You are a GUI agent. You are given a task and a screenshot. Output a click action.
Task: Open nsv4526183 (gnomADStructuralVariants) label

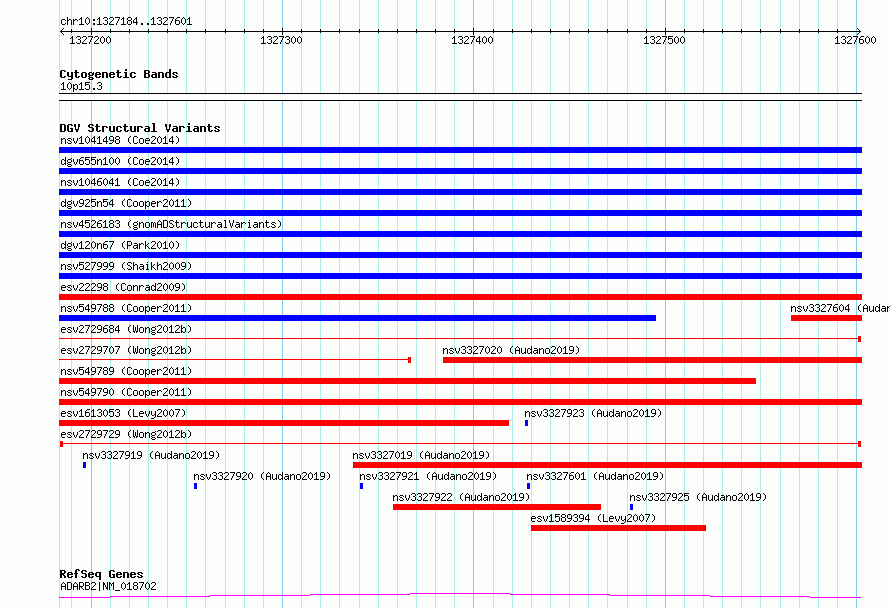171,224
